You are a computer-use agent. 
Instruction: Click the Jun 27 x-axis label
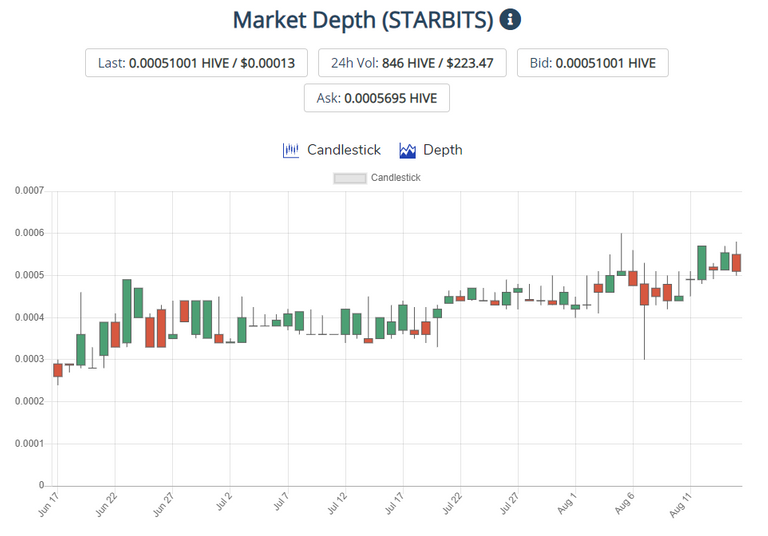164,505
